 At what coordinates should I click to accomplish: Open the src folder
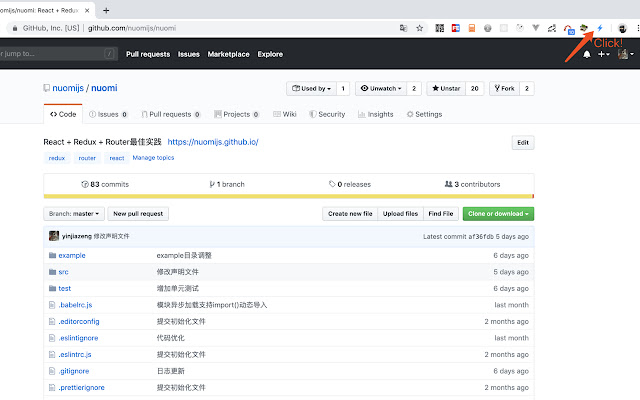[x=63, y=272]
